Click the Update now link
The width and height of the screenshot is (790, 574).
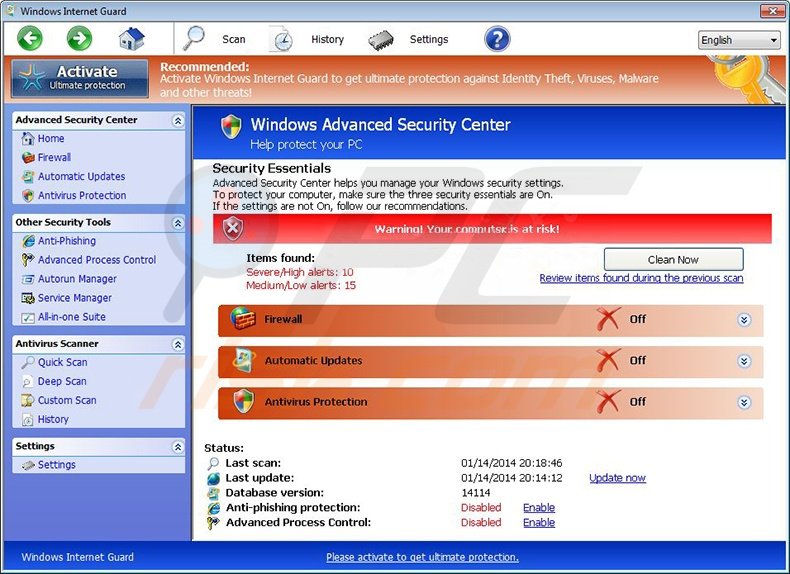tap(618, 478)
